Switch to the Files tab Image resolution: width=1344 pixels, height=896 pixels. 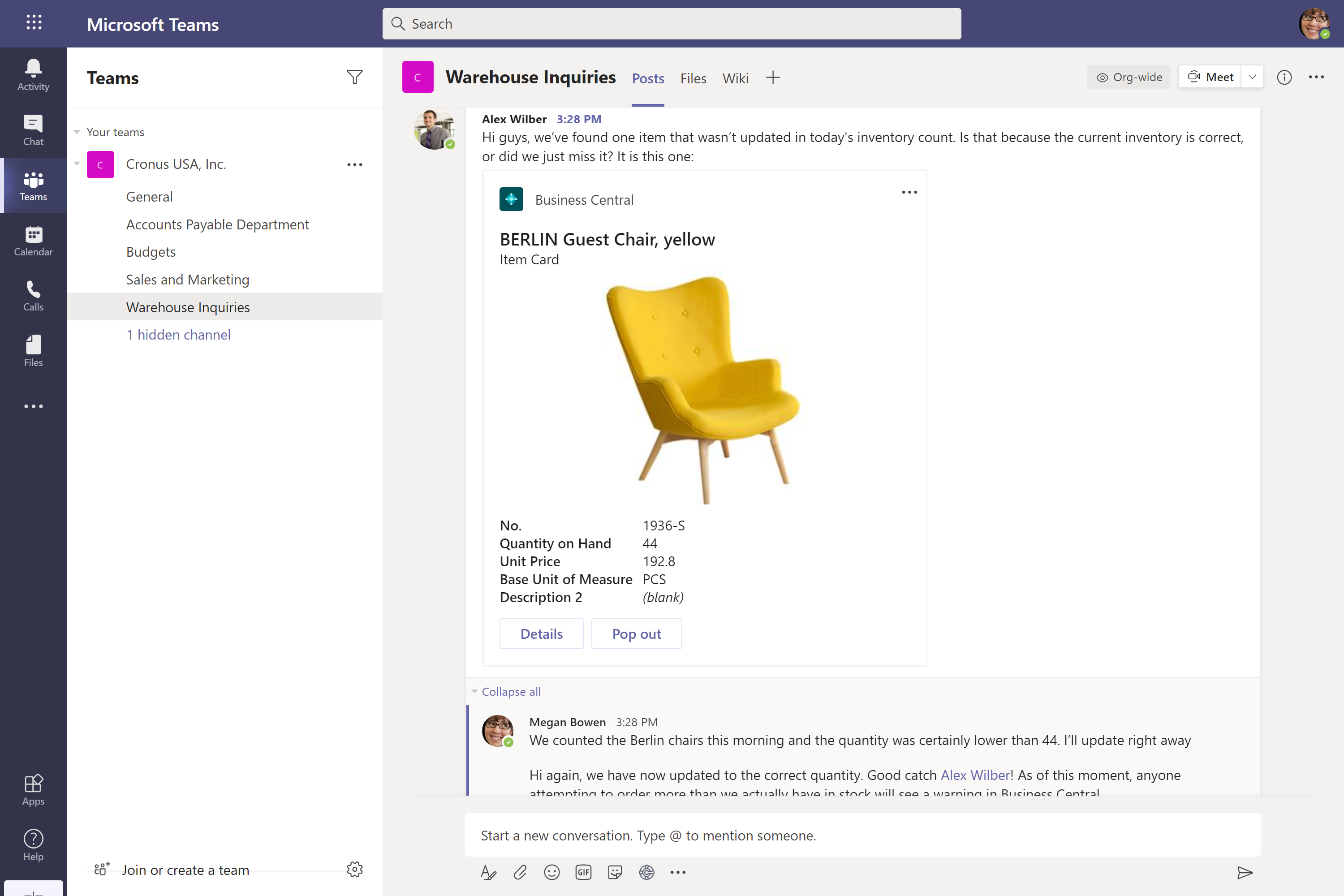click(x=694, y=78)
